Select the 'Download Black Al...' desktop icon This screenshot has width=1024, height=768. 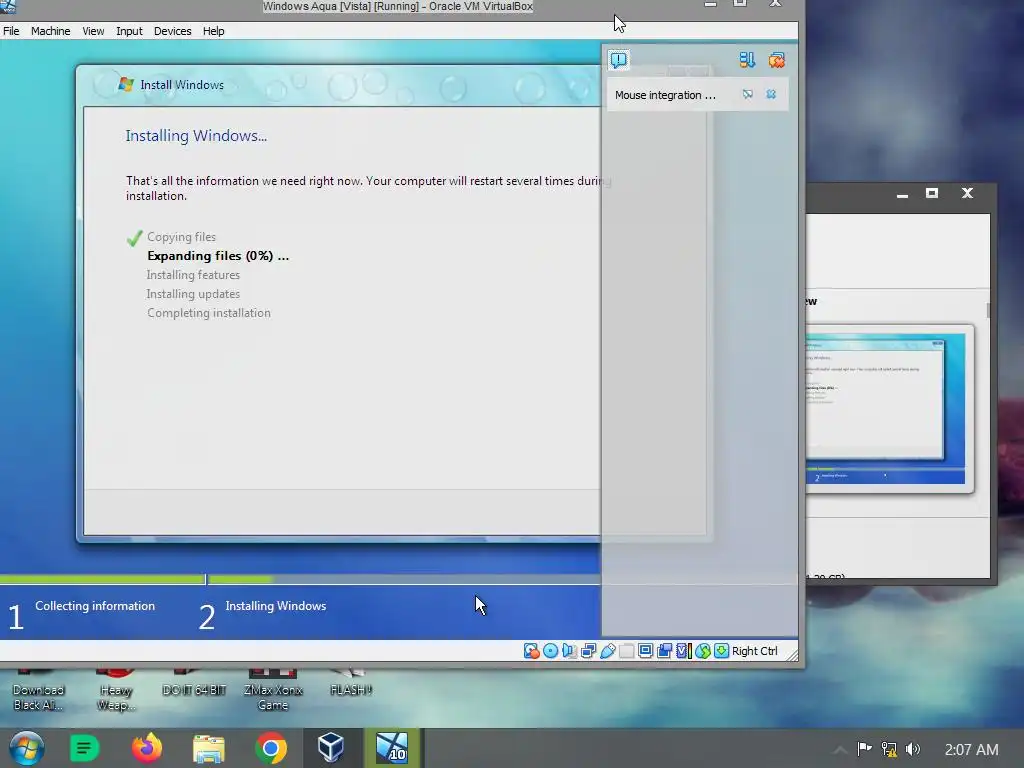(39, 691)
